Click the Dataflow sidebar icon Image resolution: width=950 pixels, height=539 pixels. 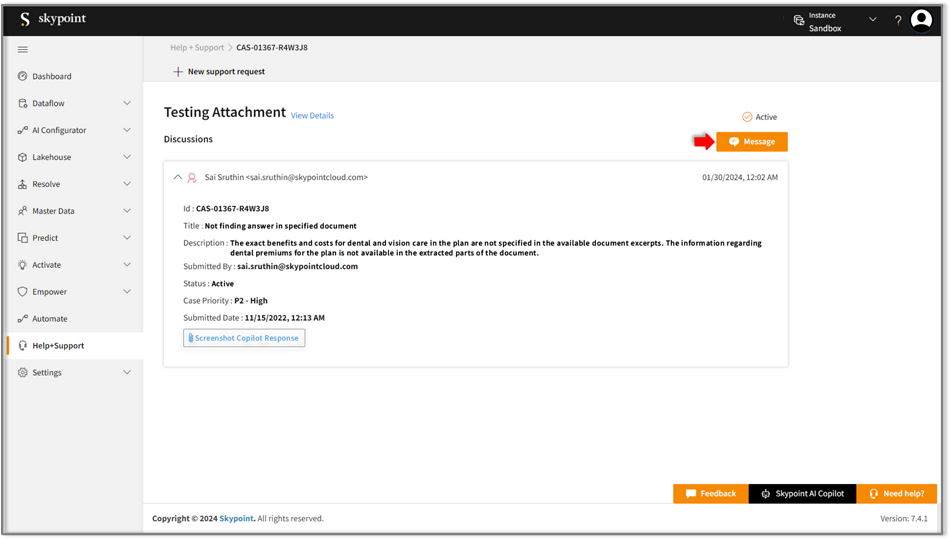22,103
